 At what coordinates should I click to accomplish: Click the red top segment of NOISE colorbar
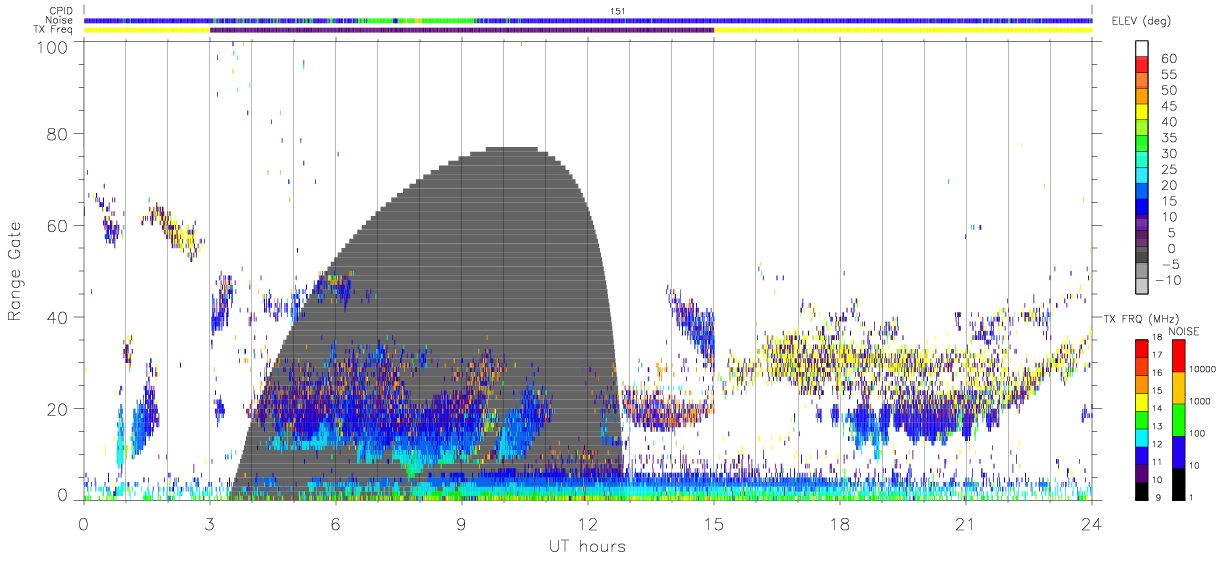pos(1177,354)
